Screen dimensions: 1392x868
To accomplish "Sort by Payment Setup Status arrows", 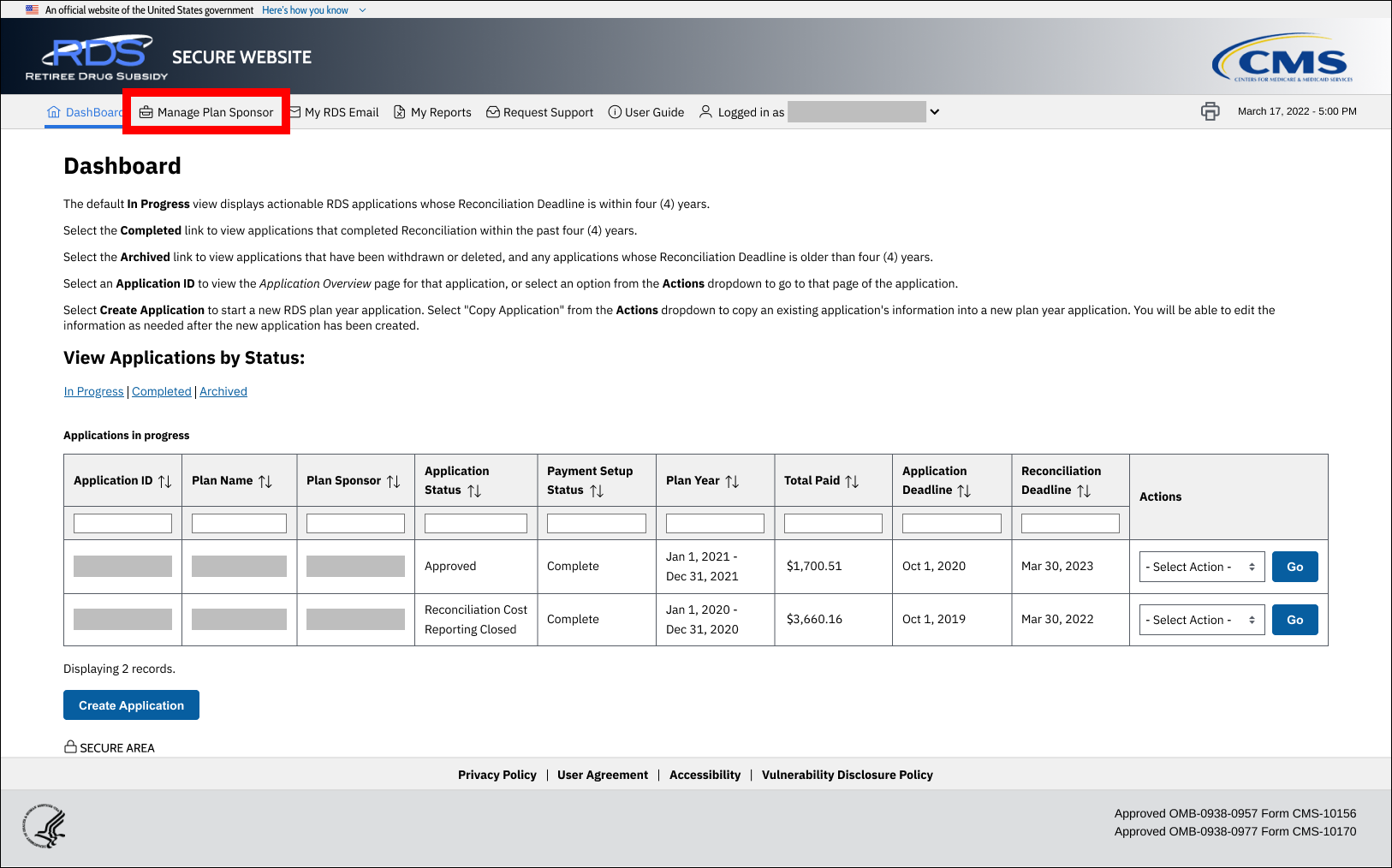I will coord(597,490).
